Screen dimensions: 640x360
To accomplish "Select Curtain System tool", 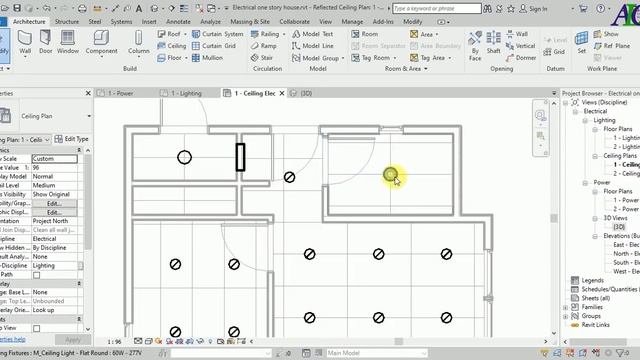I will 218,34.
